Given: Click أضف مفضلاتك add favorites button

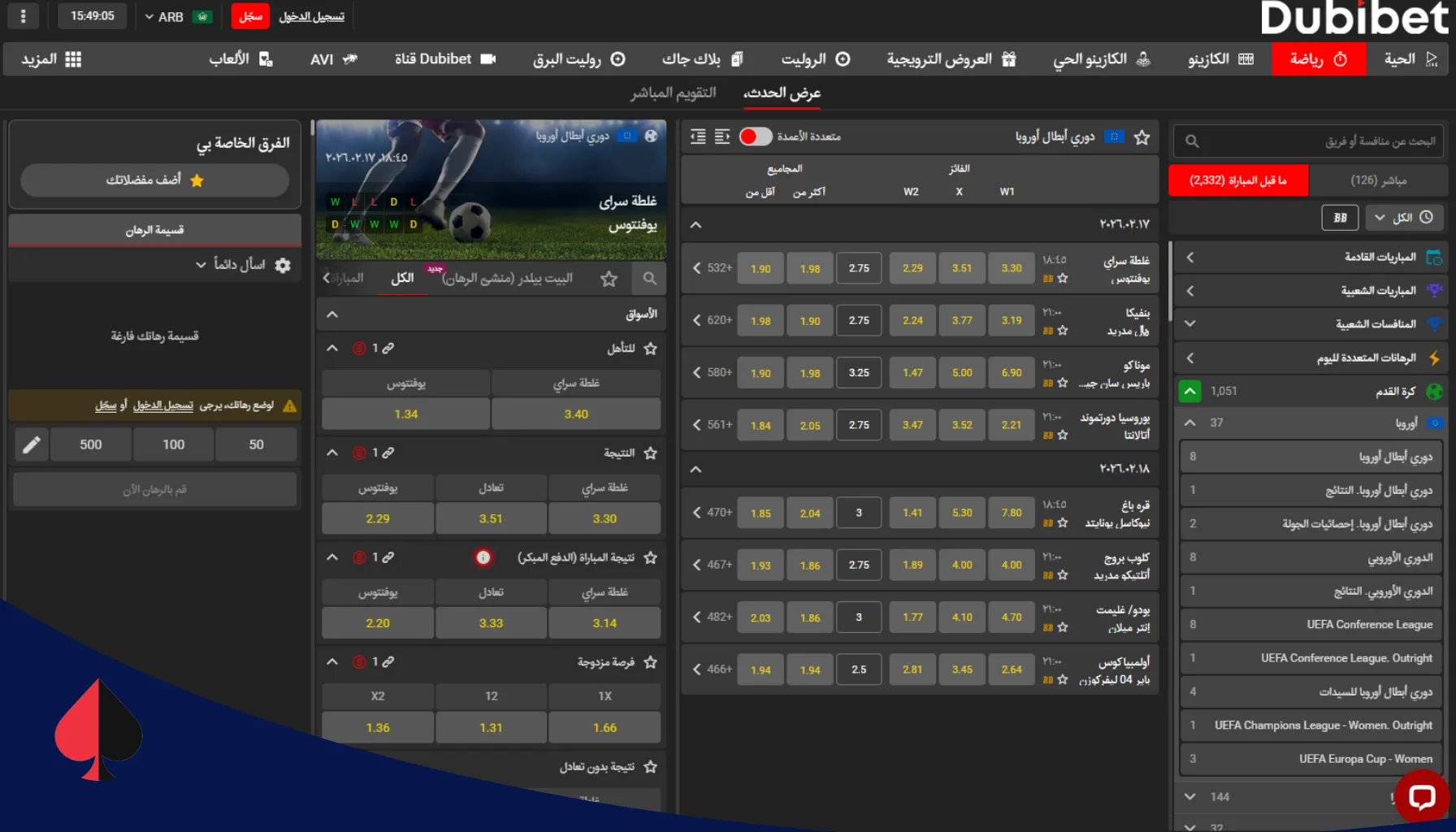Looking at the screenshot, I should [x=154, y=180].
